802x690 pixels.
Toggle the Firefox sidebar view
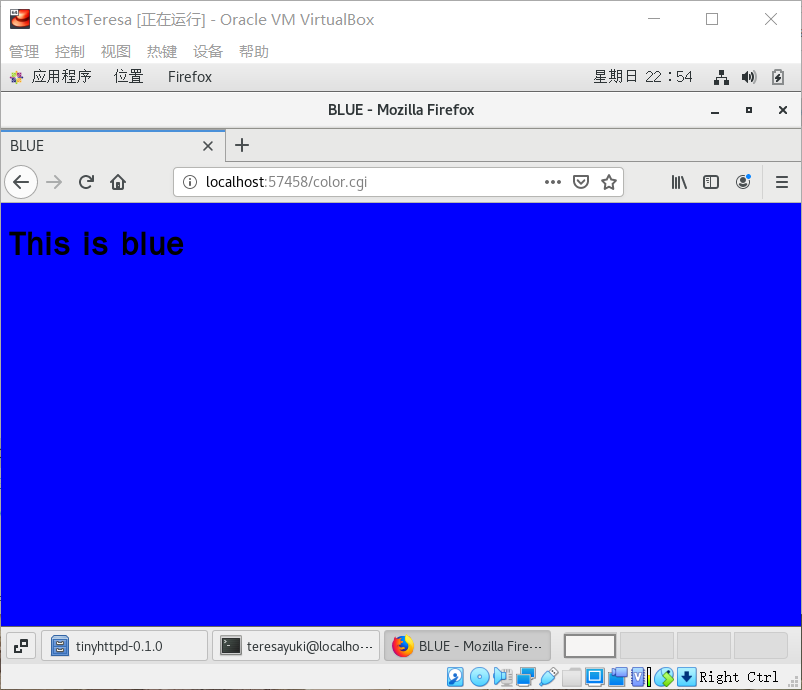click(711, 182)
